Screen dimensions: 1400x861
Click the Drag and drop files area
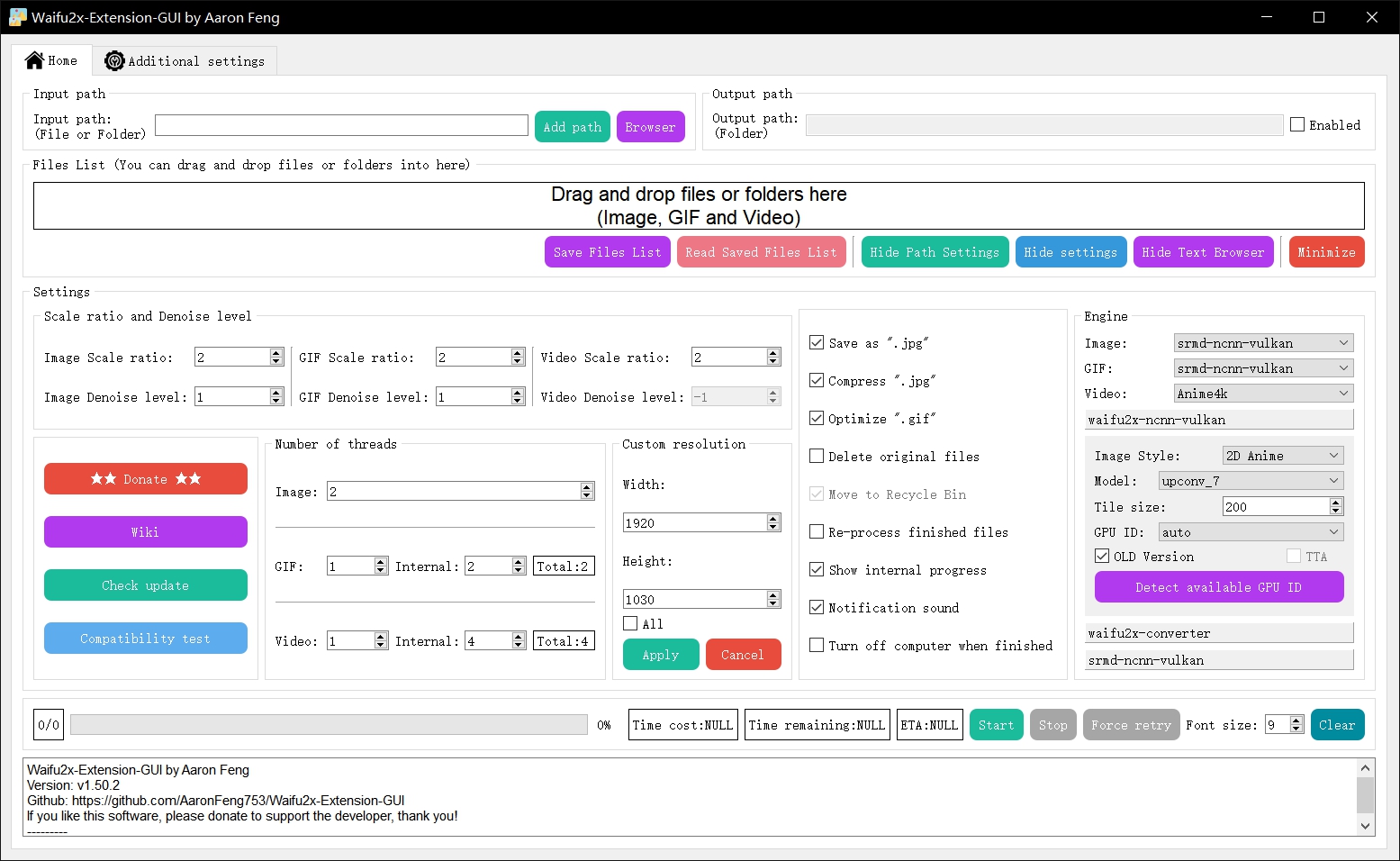[699, 206]
